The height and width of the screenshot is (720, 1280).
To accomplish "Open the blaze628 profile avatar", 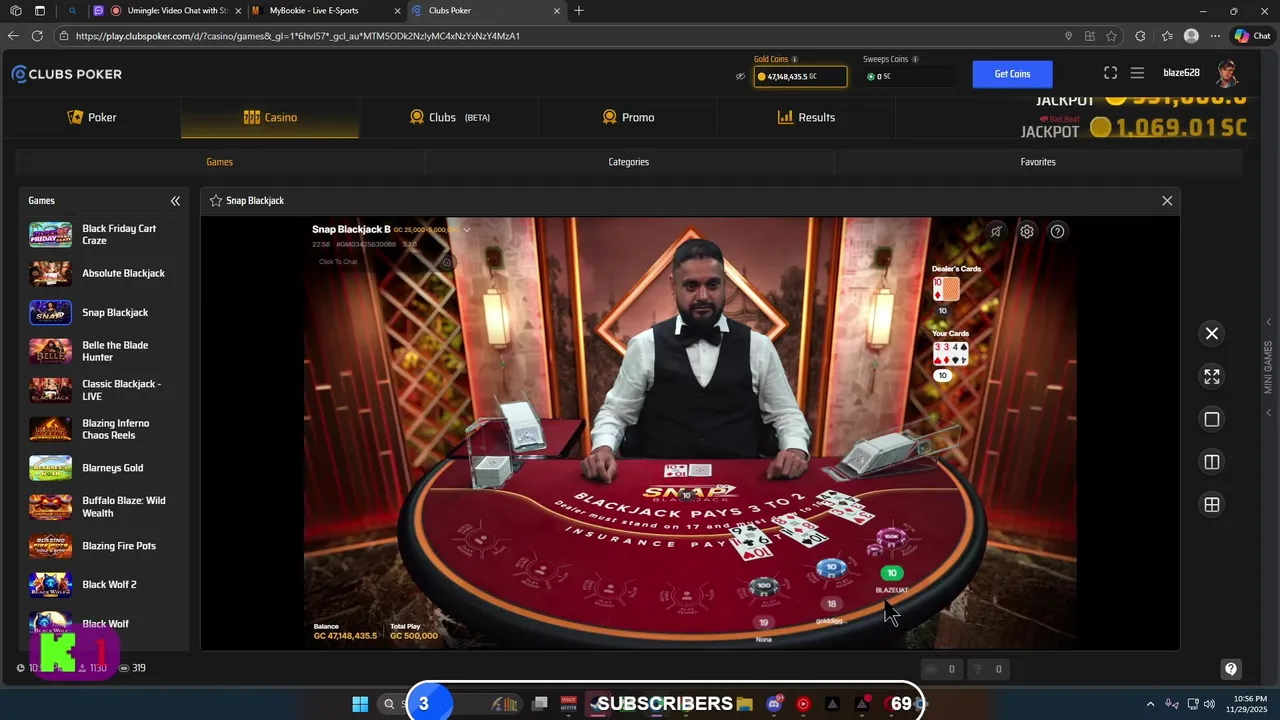I will 1227,73.
